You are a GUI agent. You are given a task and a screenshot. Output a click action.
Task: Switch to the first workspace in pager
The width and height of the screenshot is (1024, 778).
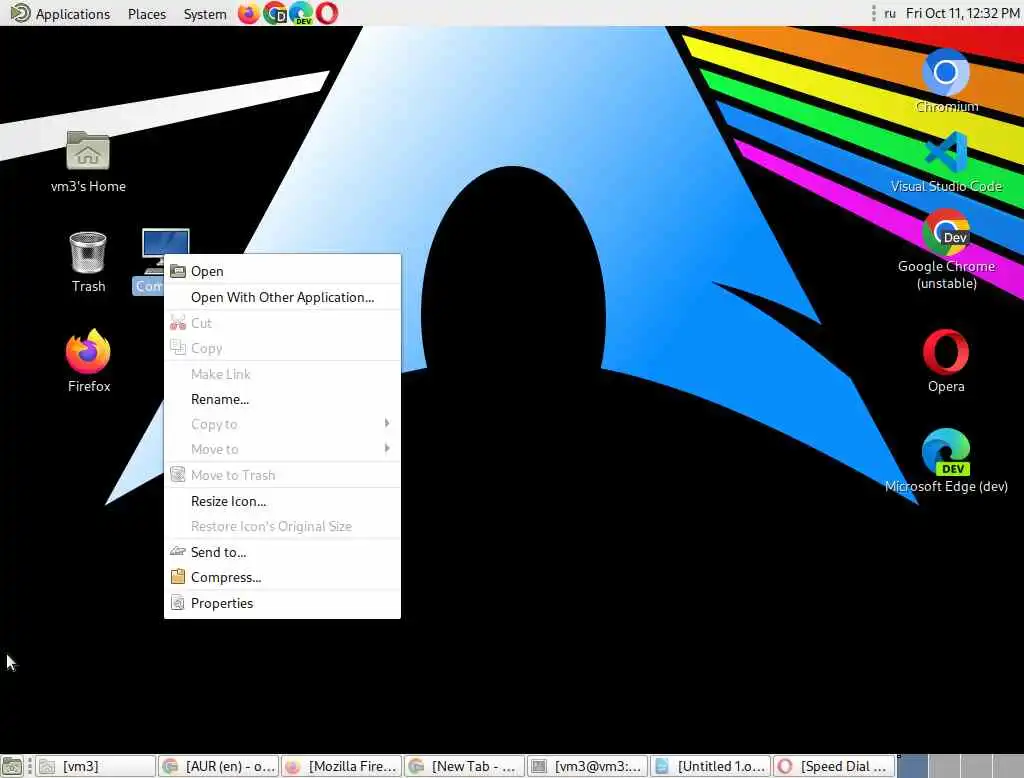pyautogui.click(x=913, y=766)
